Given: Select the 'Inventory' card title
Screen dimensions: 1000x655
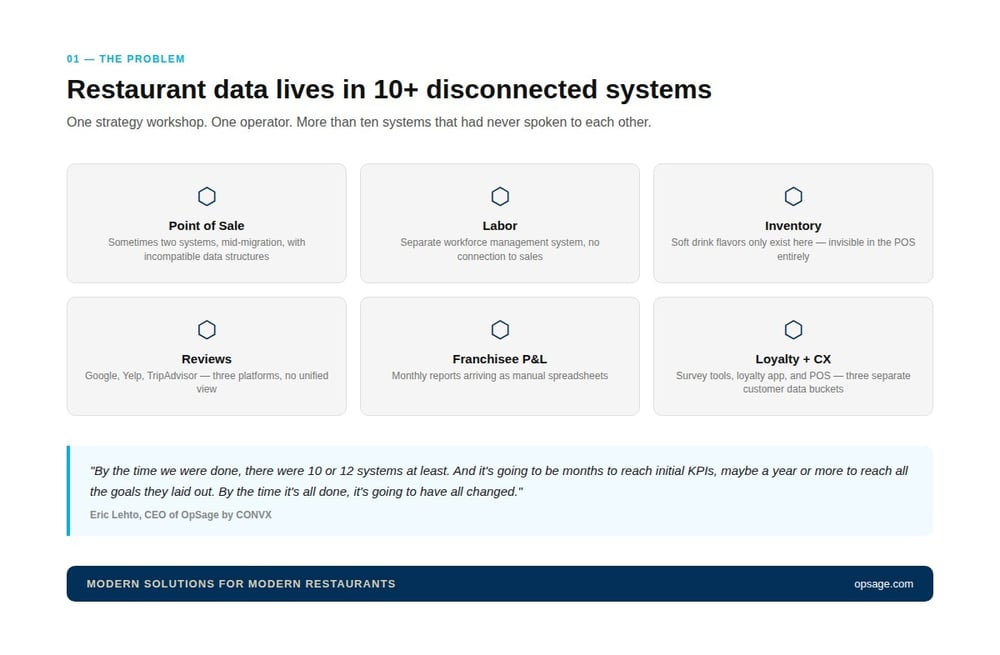Looking at the screenshot, I should point(793,226).
